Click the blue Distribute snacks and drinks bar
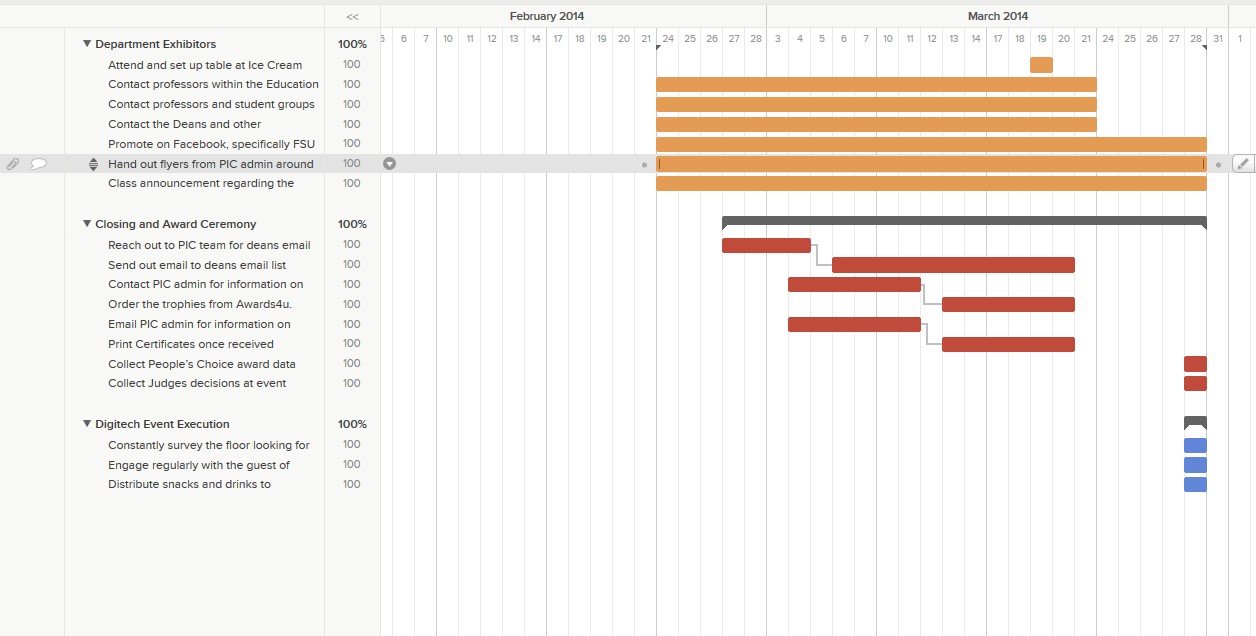 click(1195, 485)
